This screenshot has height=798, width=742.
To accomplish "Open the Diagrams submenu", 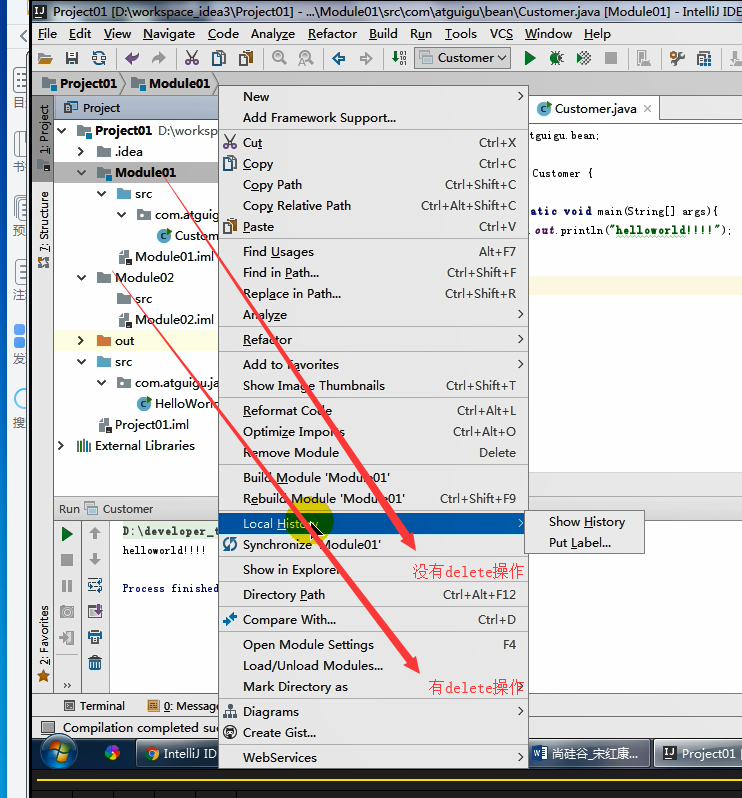I will click(x=373, y=711).
